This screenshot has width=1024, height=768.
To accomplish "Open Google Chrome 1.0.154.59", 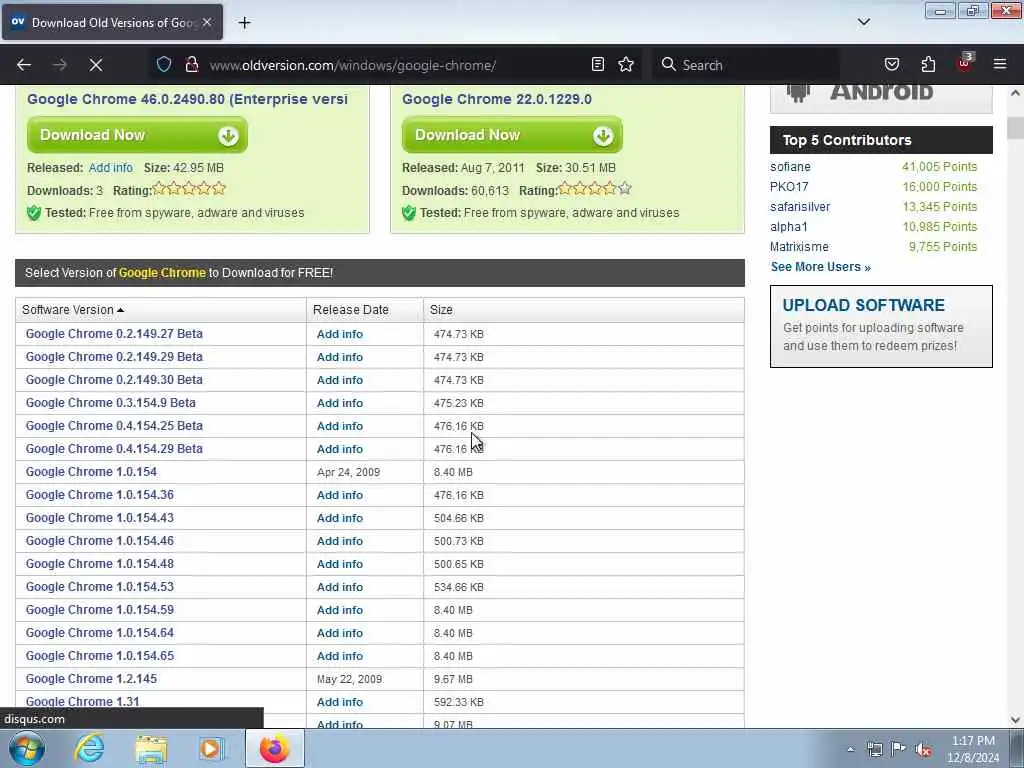I will [100, 610].
